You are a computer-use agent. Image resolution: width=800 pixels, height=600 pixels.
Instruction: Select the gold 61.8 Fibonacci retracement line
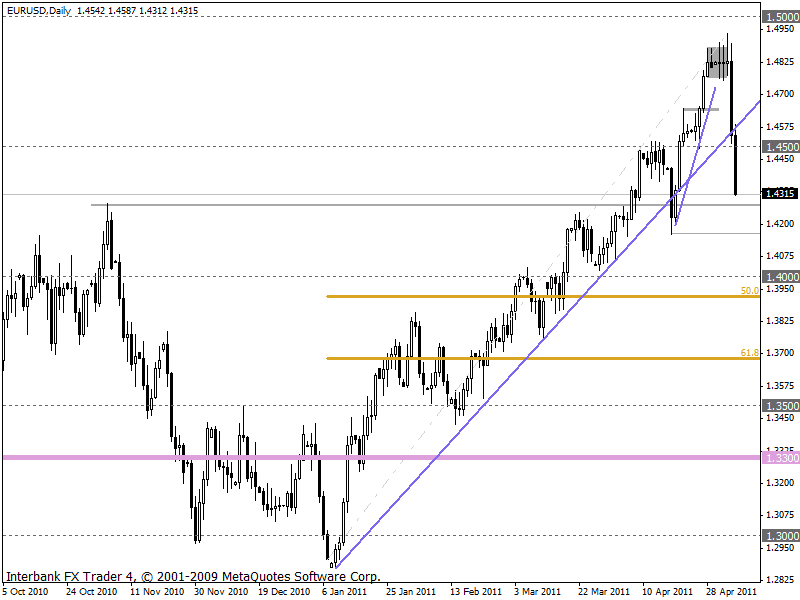click(x=543, y=359)
